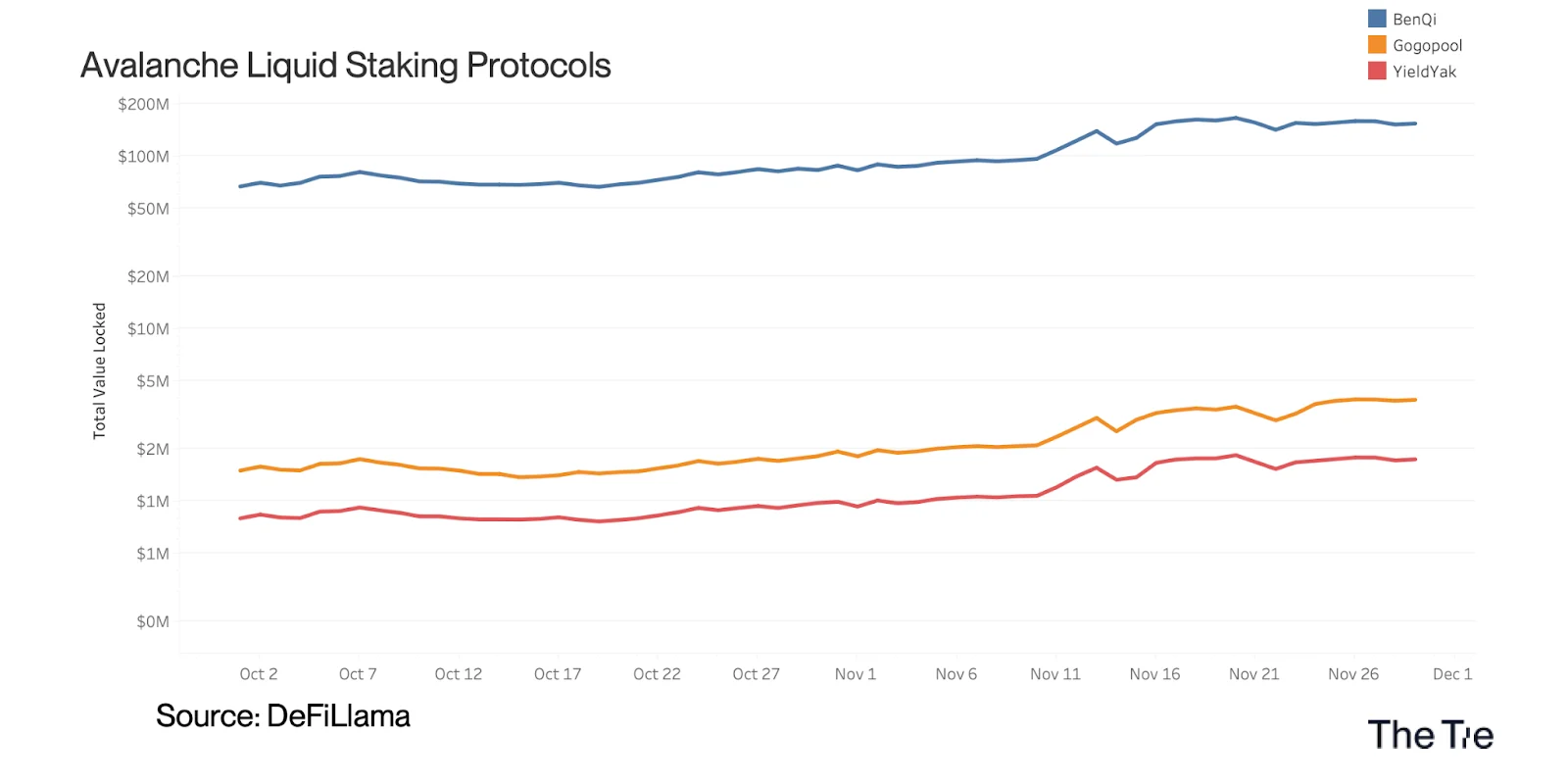Click the Nov 1 axis label
1568x784 pixels.
pos(856,674)
